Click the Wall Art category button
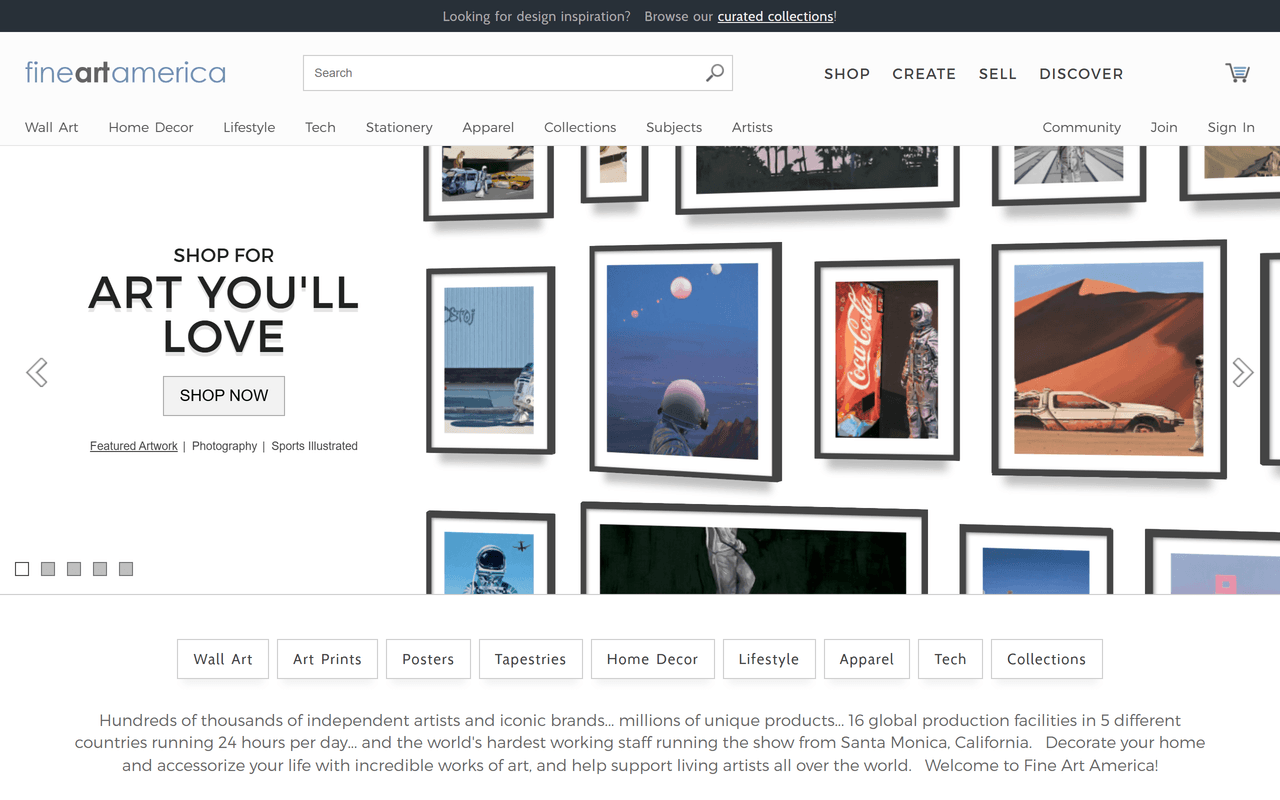1280x800 pixels. [223, 659]
